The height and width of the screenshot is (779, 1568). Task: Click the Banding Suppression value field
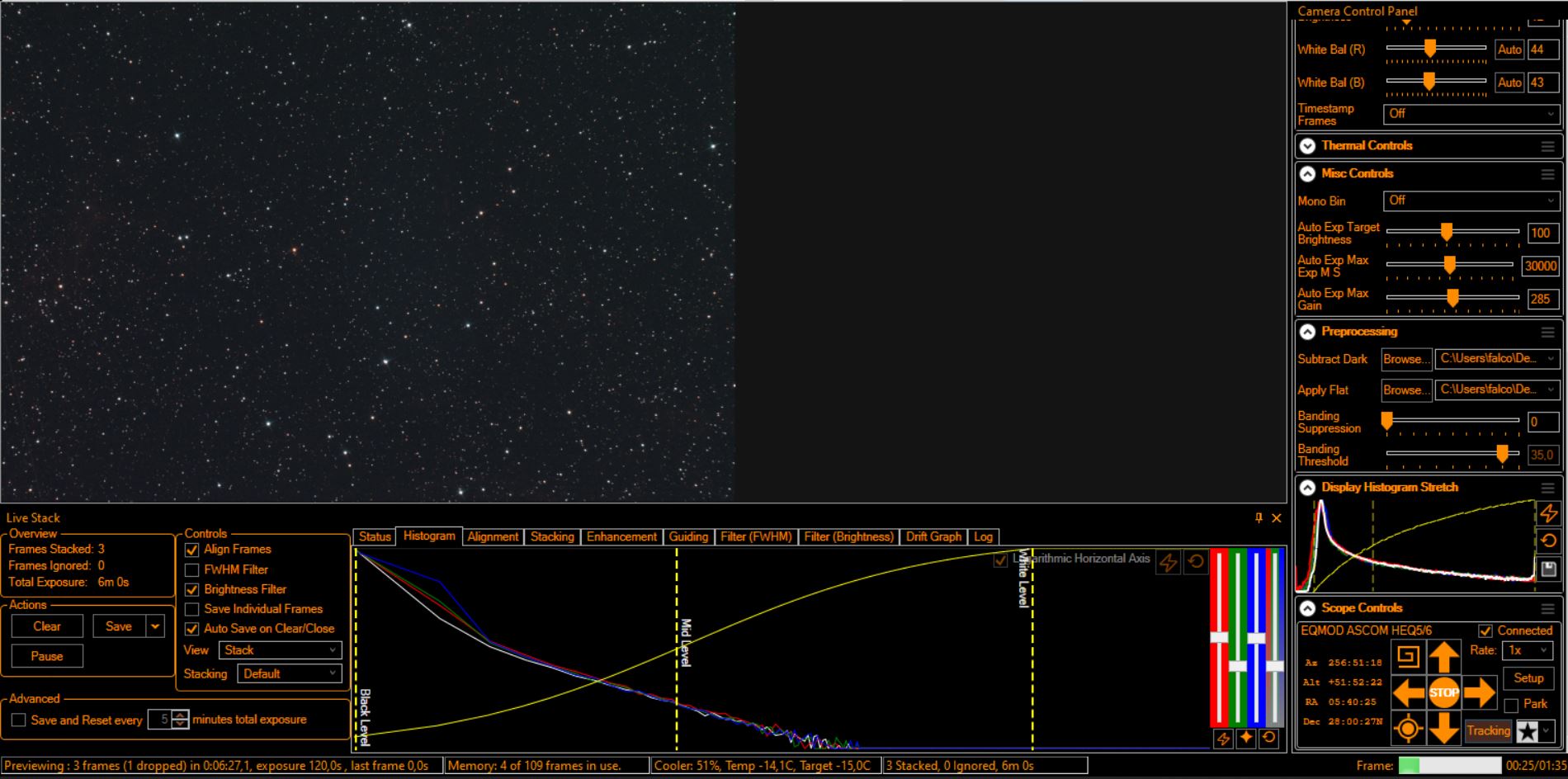coord(1542,422)
